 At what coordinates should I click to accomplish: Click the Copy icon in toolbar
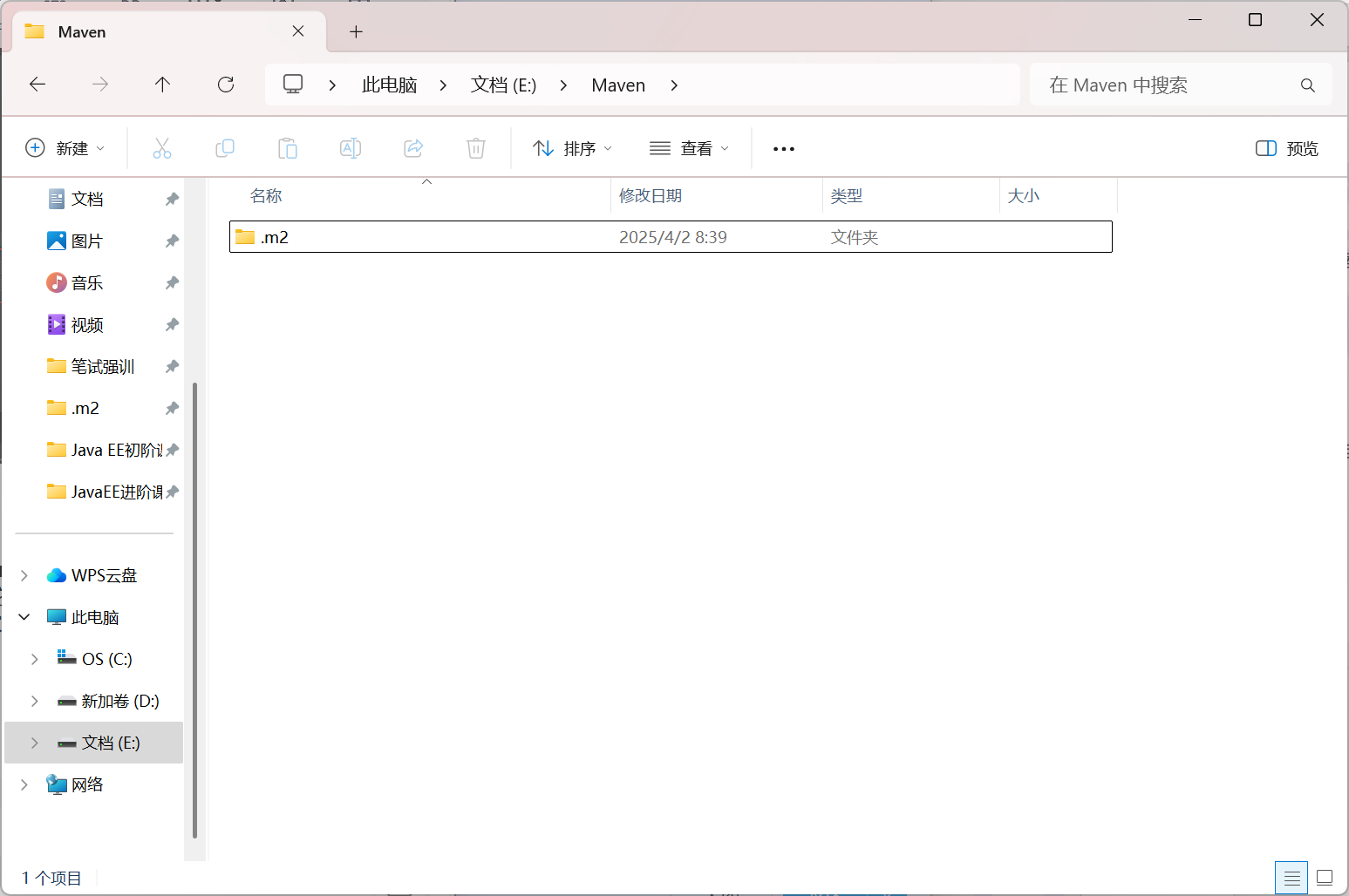tap(225, 148)
